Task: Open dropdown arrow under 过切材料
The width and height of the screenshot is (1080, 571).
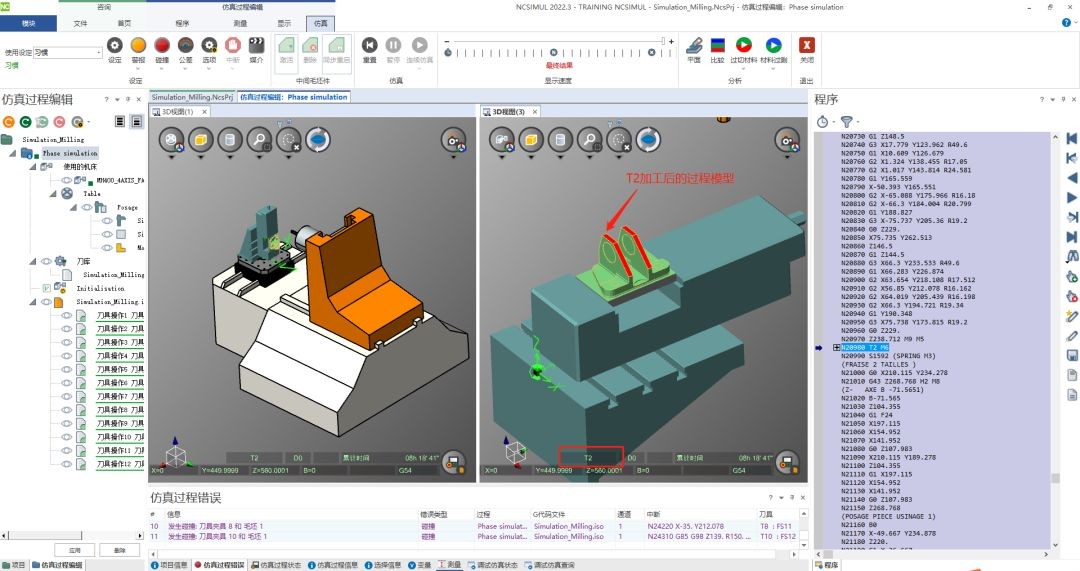Action: click(x=744, y=69)
